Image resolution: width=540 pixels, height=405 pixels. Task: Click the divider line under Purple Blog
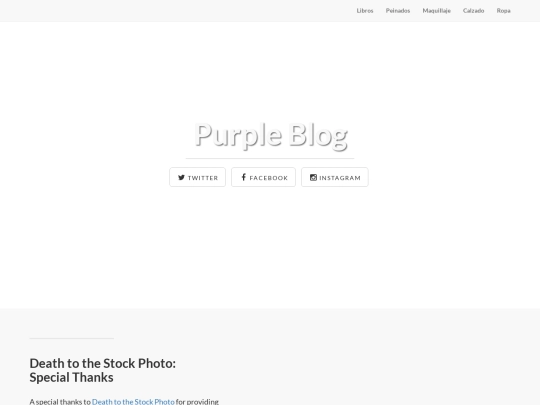(270, 158)
